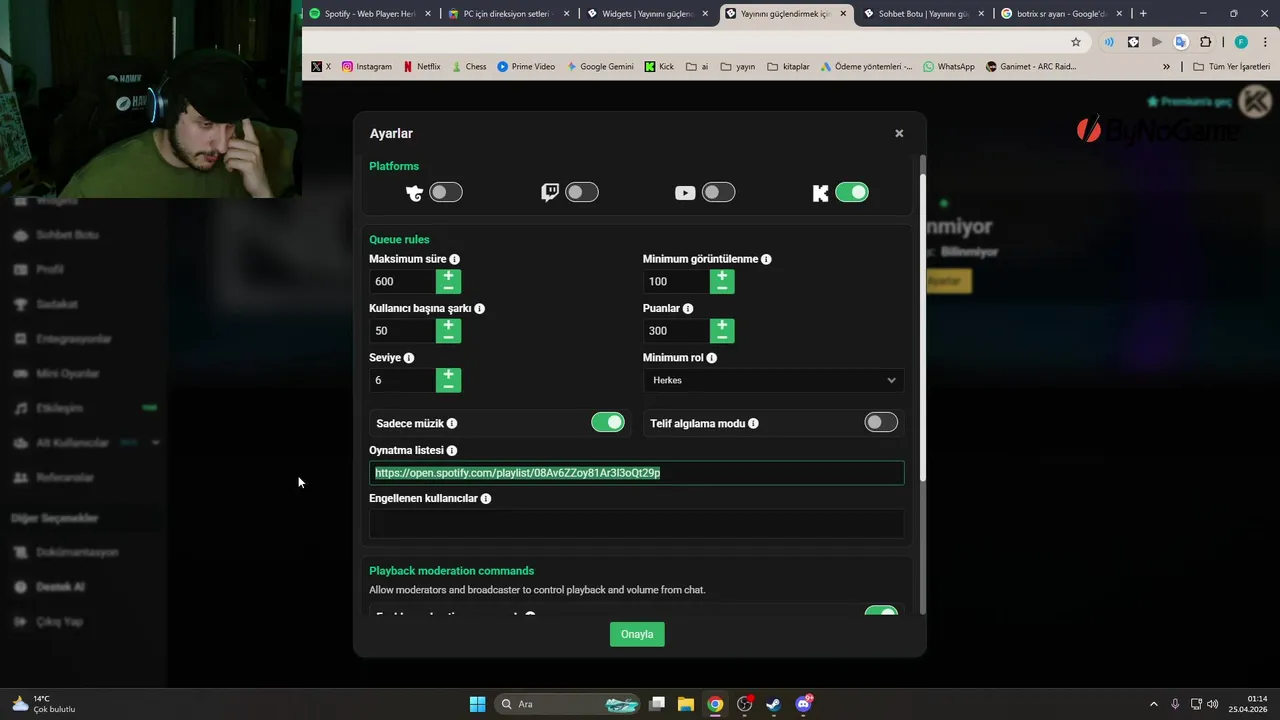
Task: Show info icon next to Sadece müzik
Action: click(452, 424)
